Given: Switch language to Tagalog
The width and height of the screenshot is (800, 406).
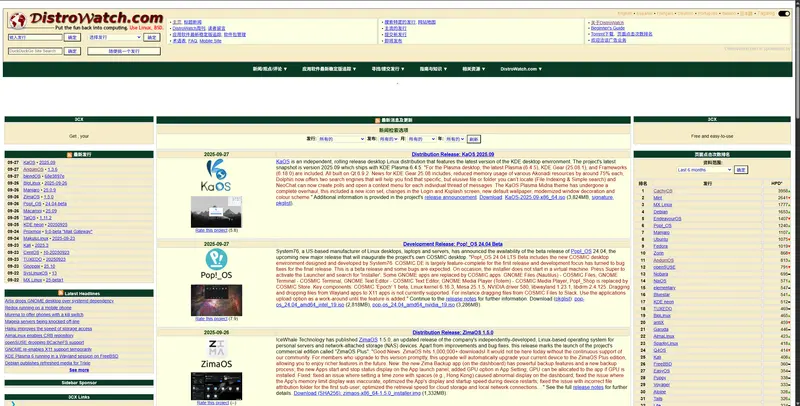Looking at the screenshot, I should (x=766, y=13).
